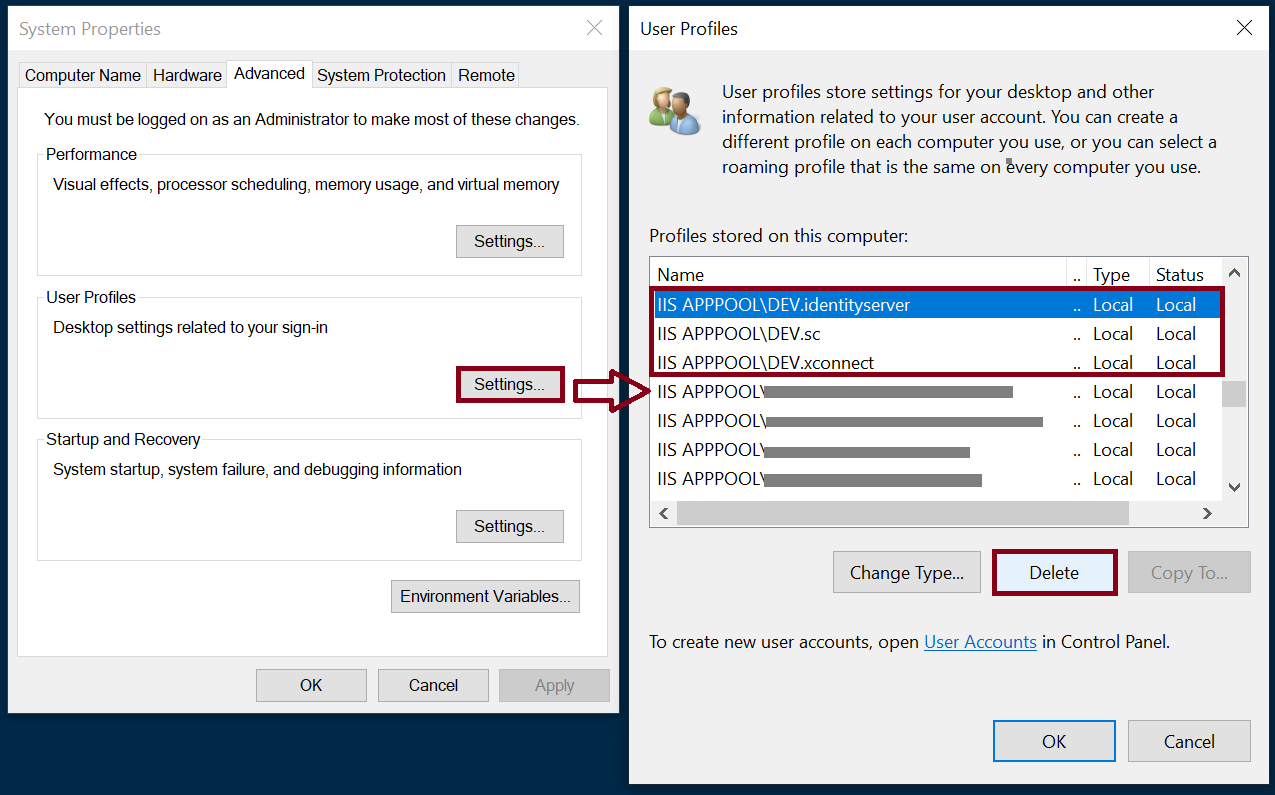The image size is (1275, 795).
Task: Open the Hardware tab
Action: pyautogui.click(x=187, y=75)
